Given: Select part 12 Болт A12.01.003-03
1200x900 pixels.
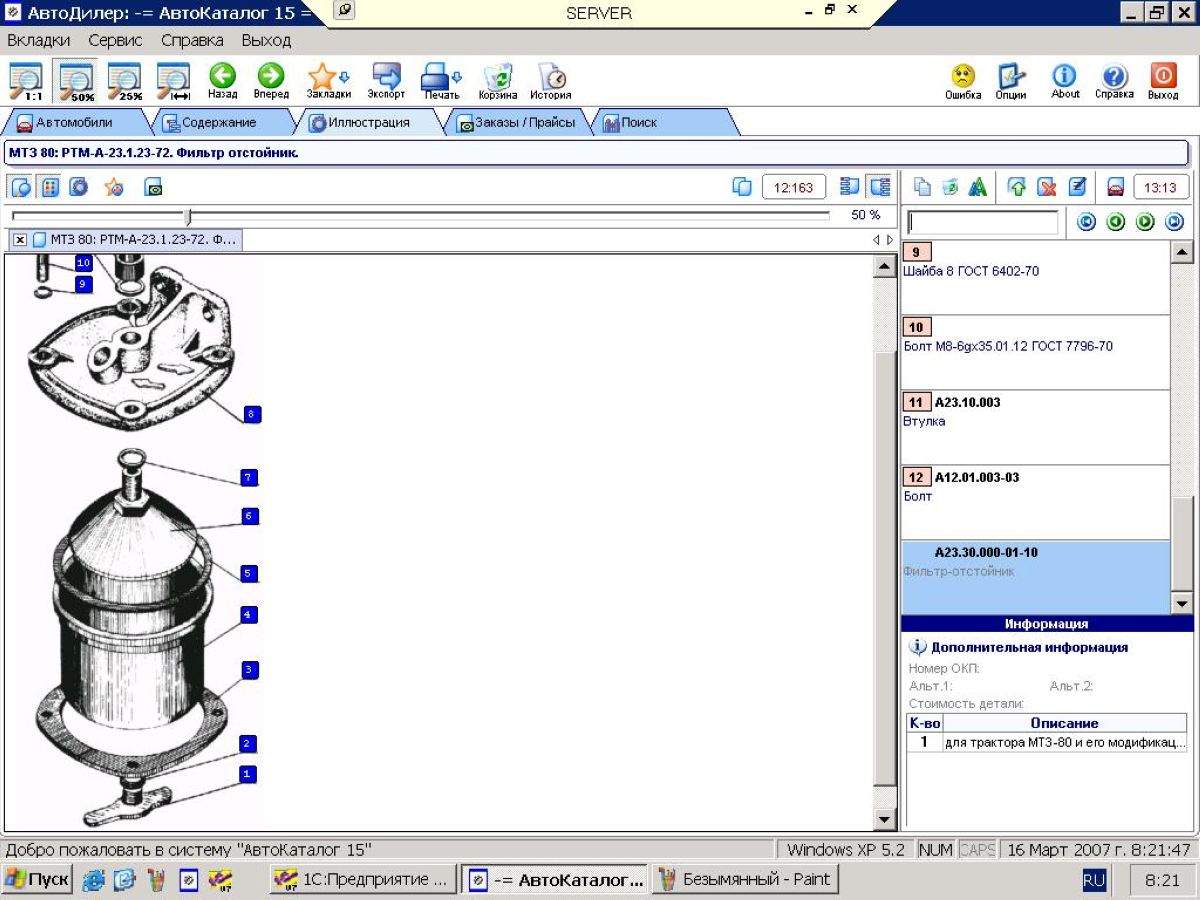Looking at the screenshot, I should 1035,502.
